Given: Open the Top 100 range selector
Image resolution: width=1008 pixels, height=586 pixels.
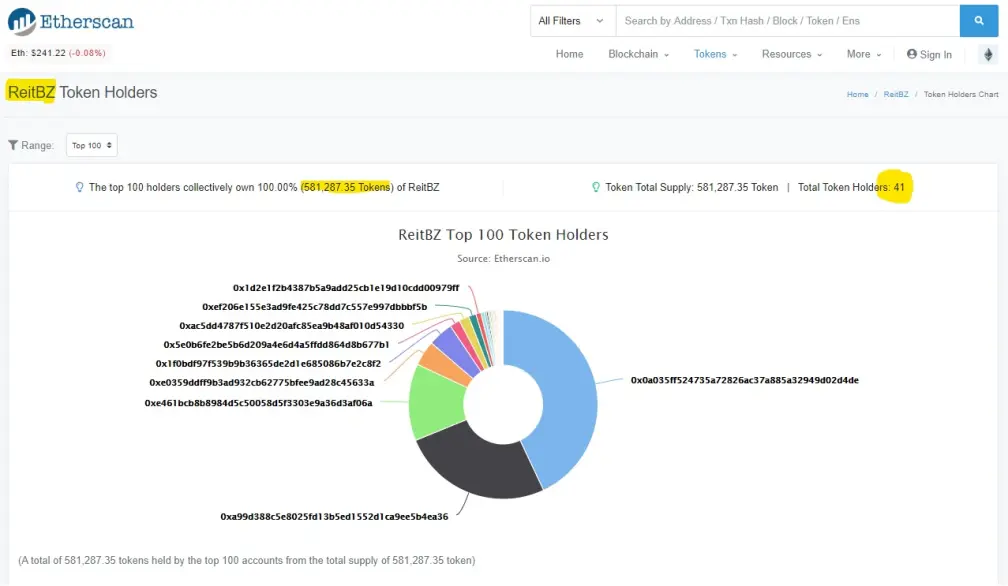Looking at the screenshot, I should 91,145.
